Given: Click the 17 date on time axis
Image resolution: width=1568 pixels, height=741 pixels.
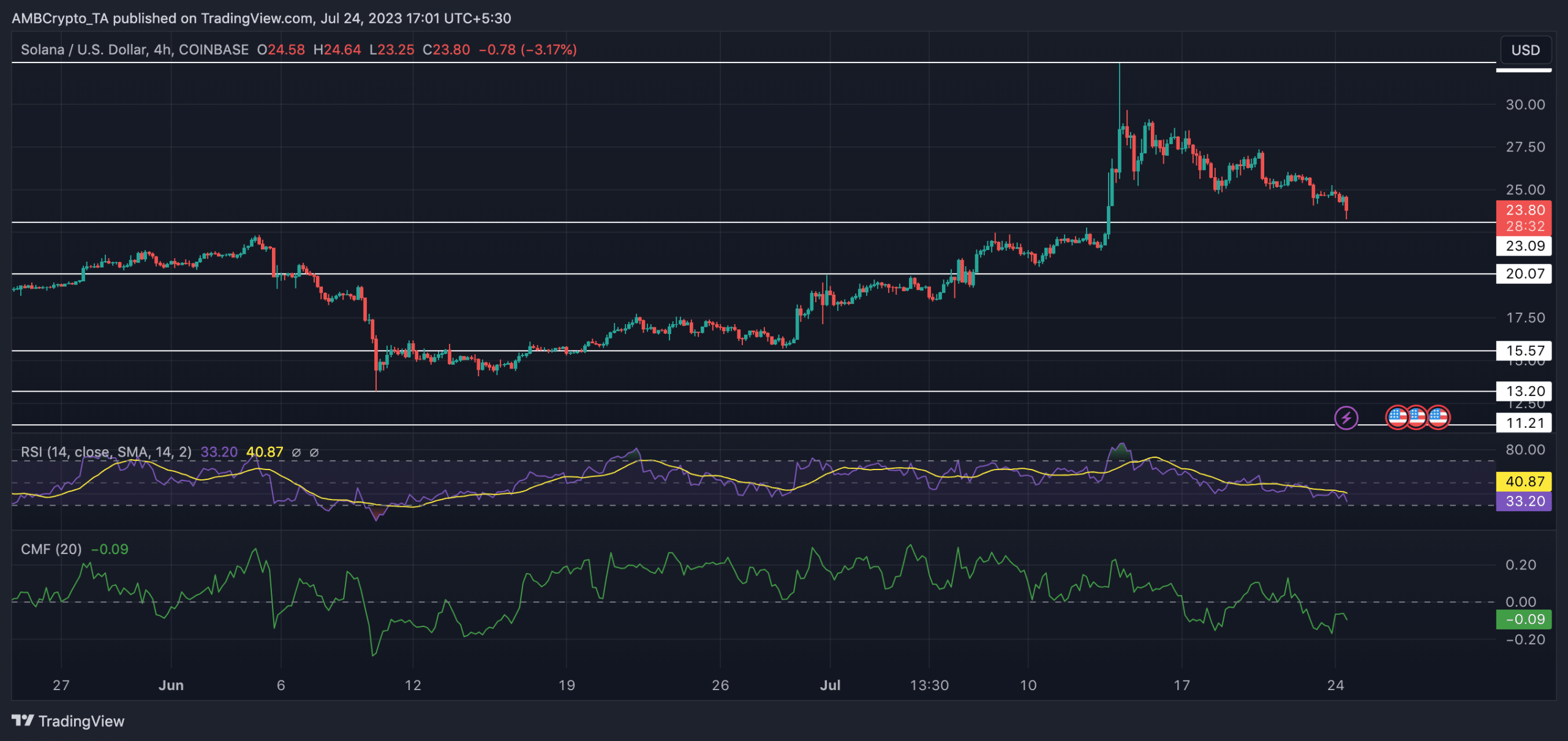Looking at the screenshot, I should point(1182,685).
